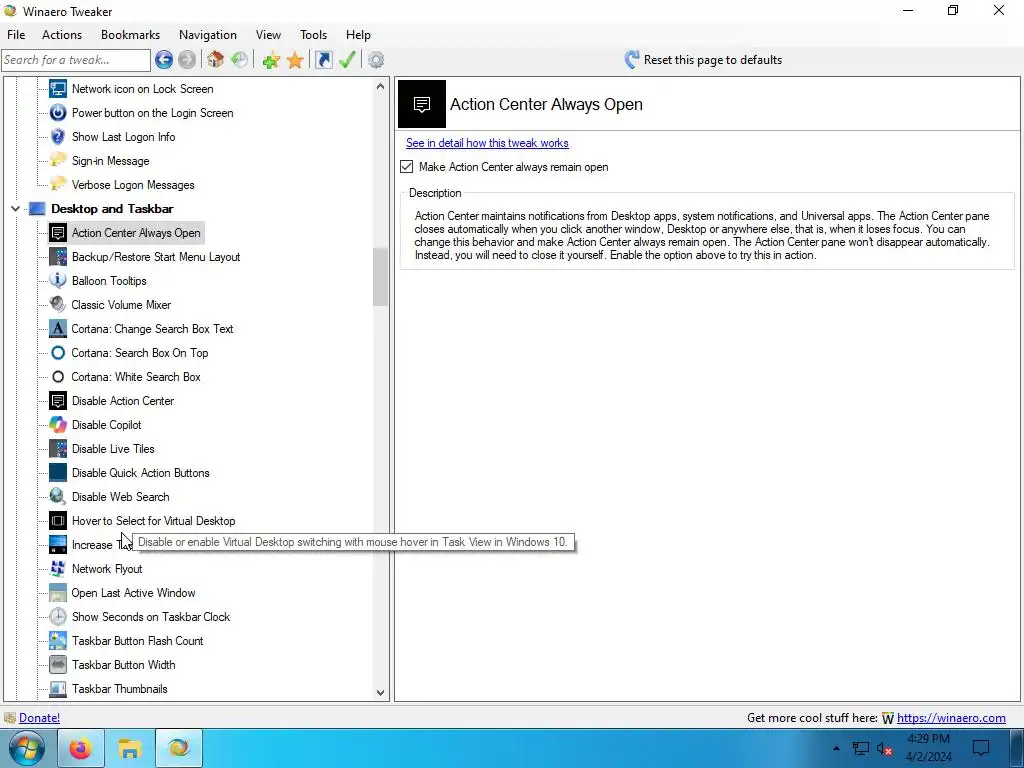The image size is (1024, 768).
Task: Click the Disable Web Search globe icon
Action: click(58, 497)
